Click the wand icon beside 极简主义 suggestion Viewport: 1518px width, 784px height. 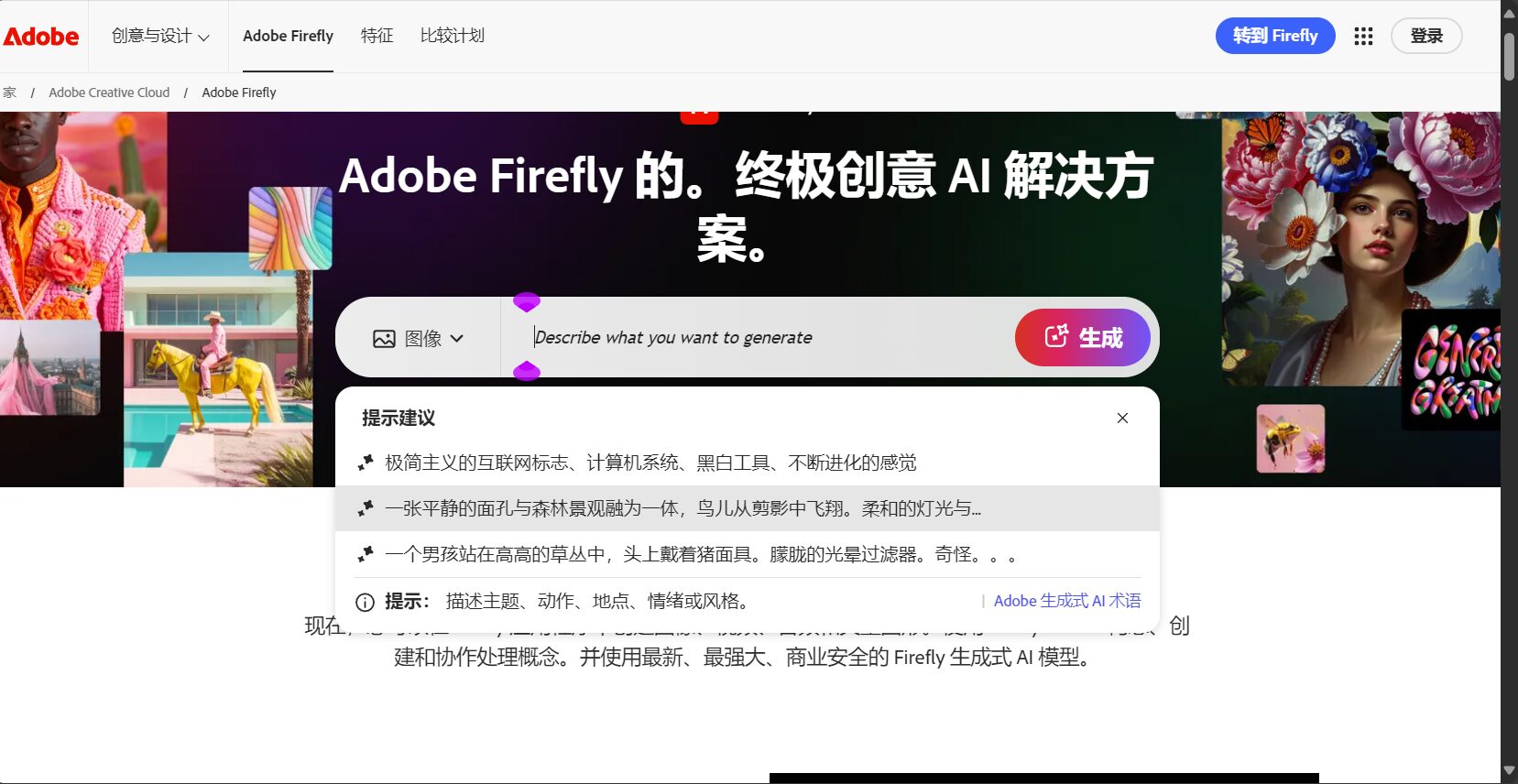[366, 463]
